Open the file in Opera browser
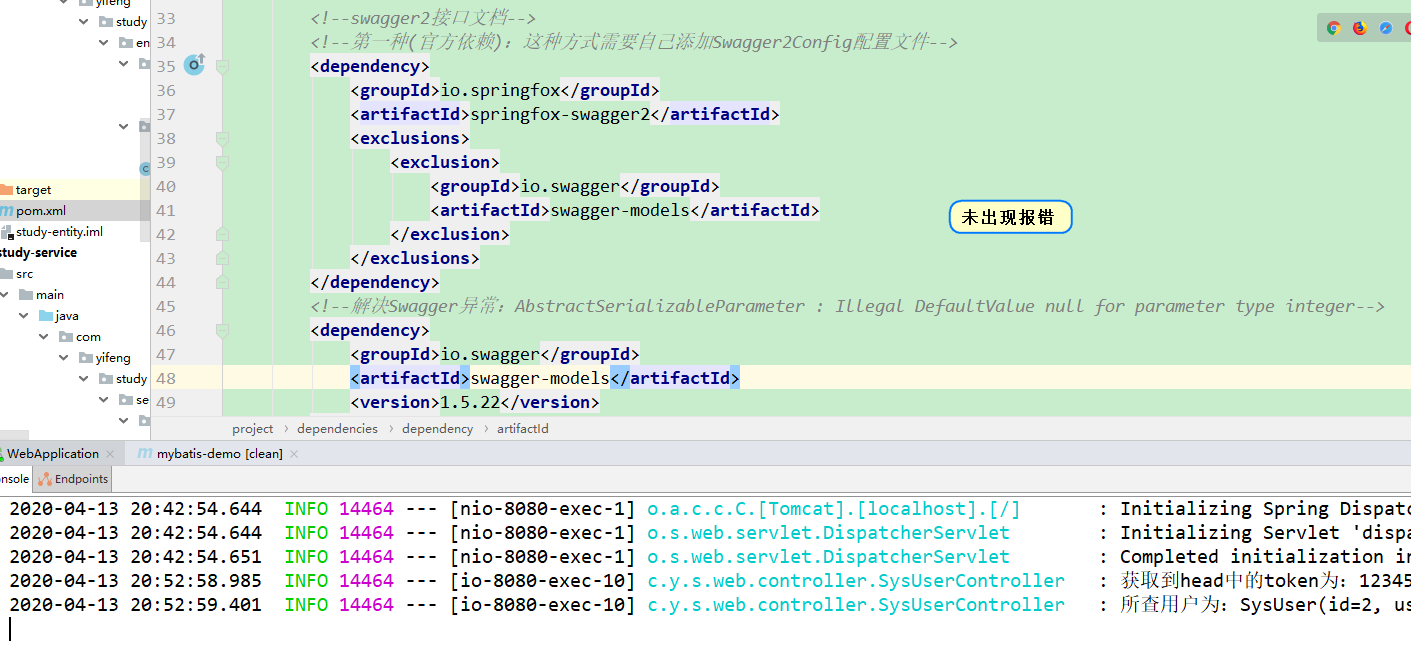 click(x=1407, y=28)
